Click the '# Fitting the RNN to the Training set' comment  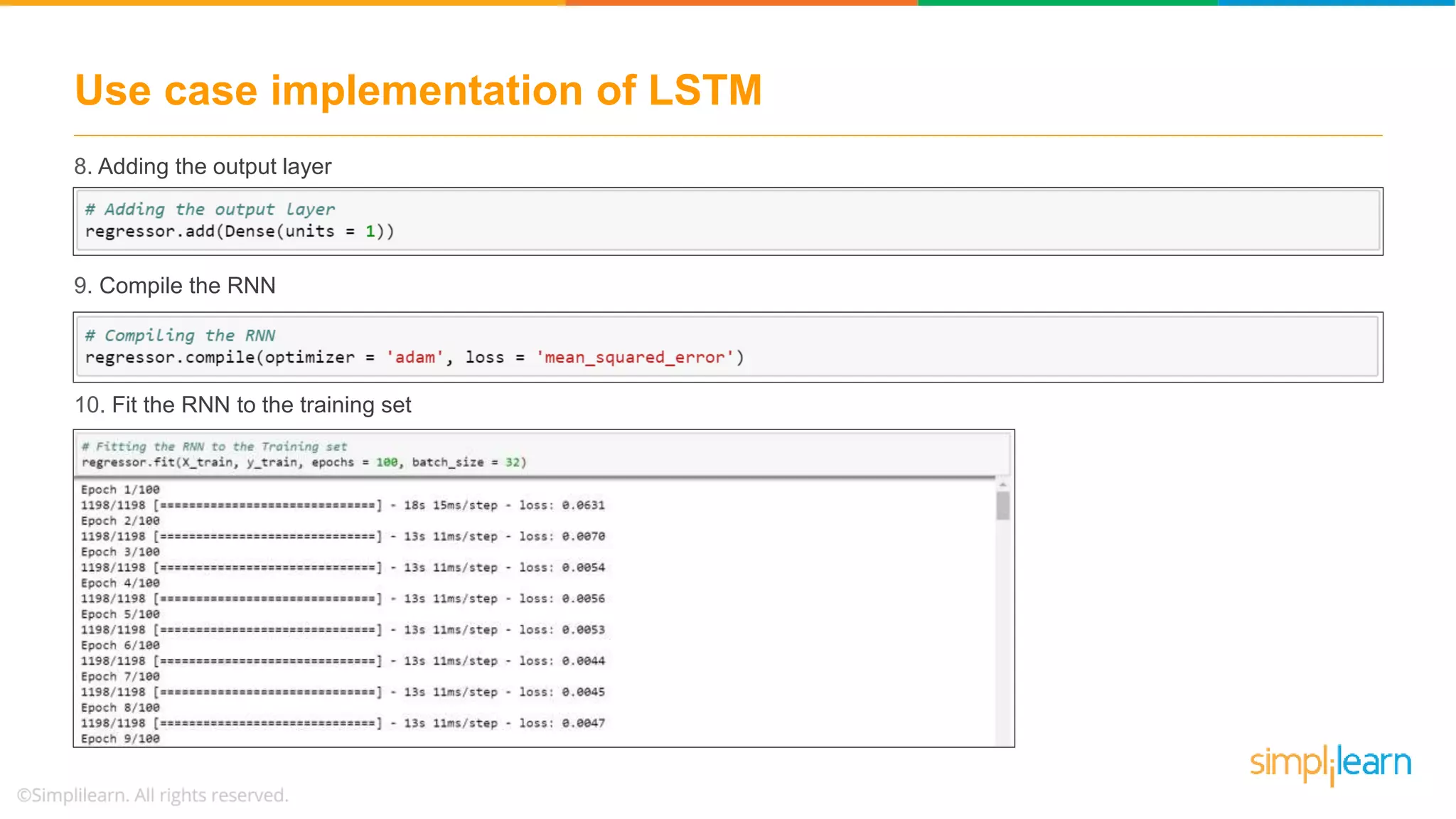[214, 446]
